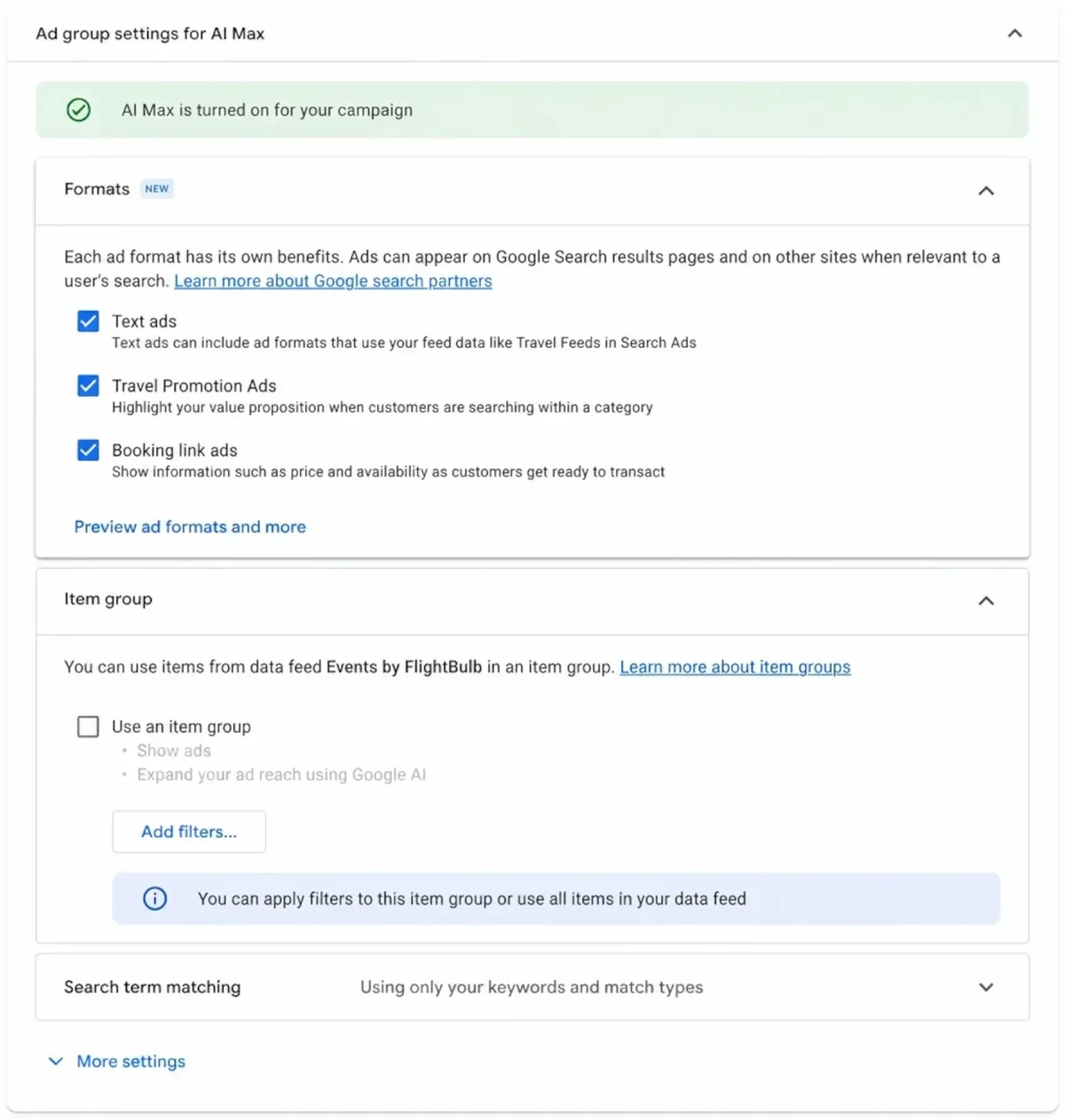The height and width of the screenshot is (1120, 1065).
Task: Click the More settings link text
Action: (131, 1061)
